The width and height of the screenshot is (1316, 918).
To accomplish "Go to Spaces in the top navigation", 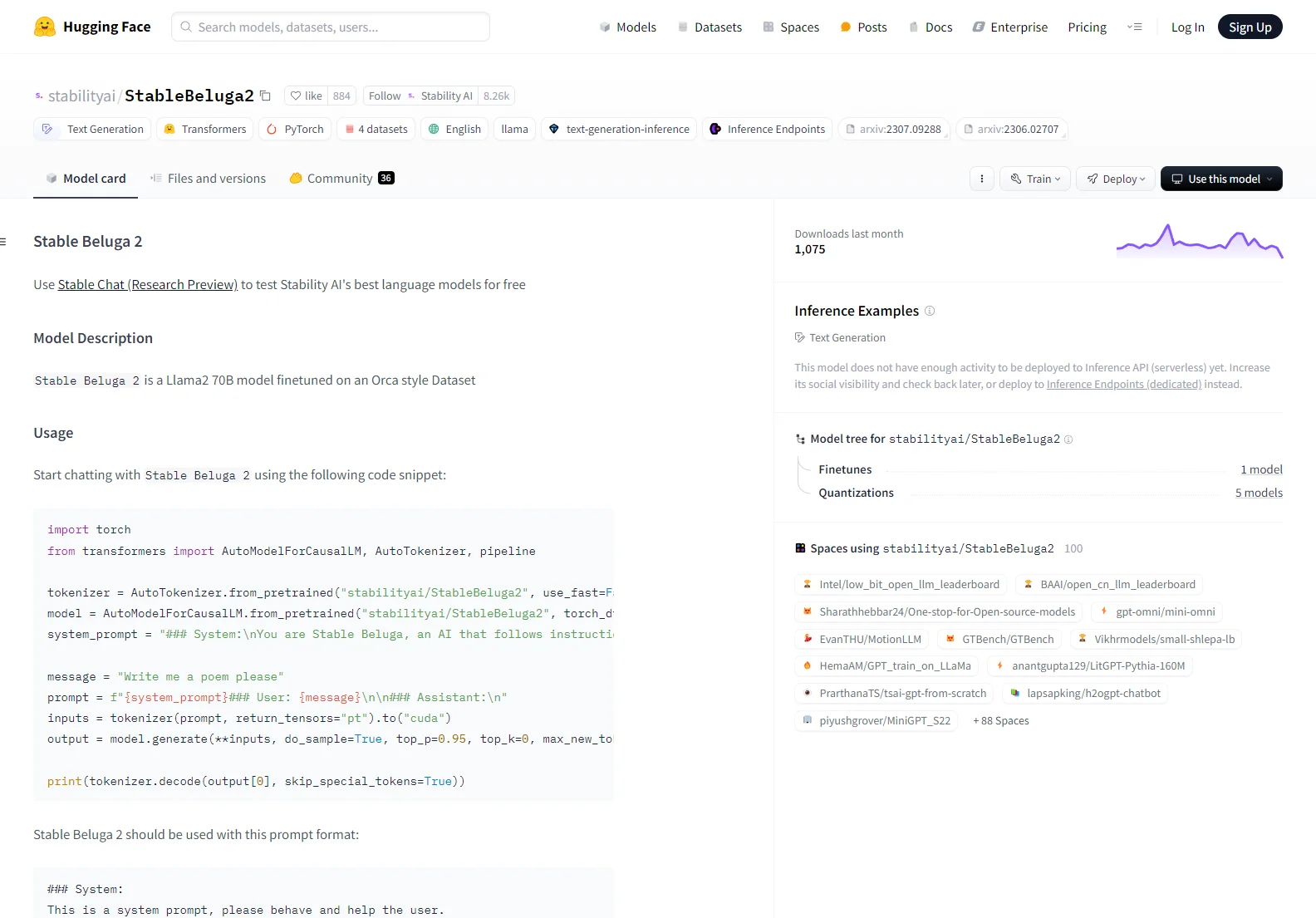I will (x=791, y=27).
